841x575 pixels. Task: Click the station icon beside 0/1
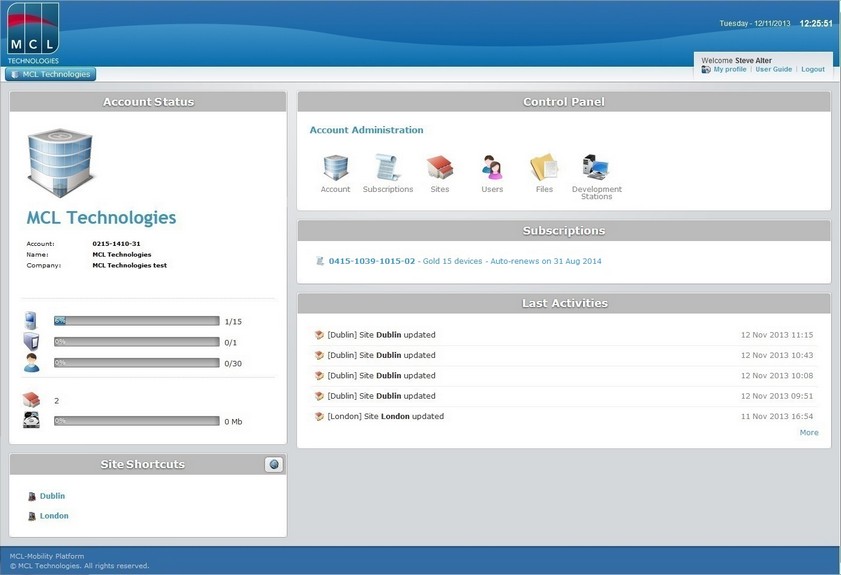coord(31,341)
